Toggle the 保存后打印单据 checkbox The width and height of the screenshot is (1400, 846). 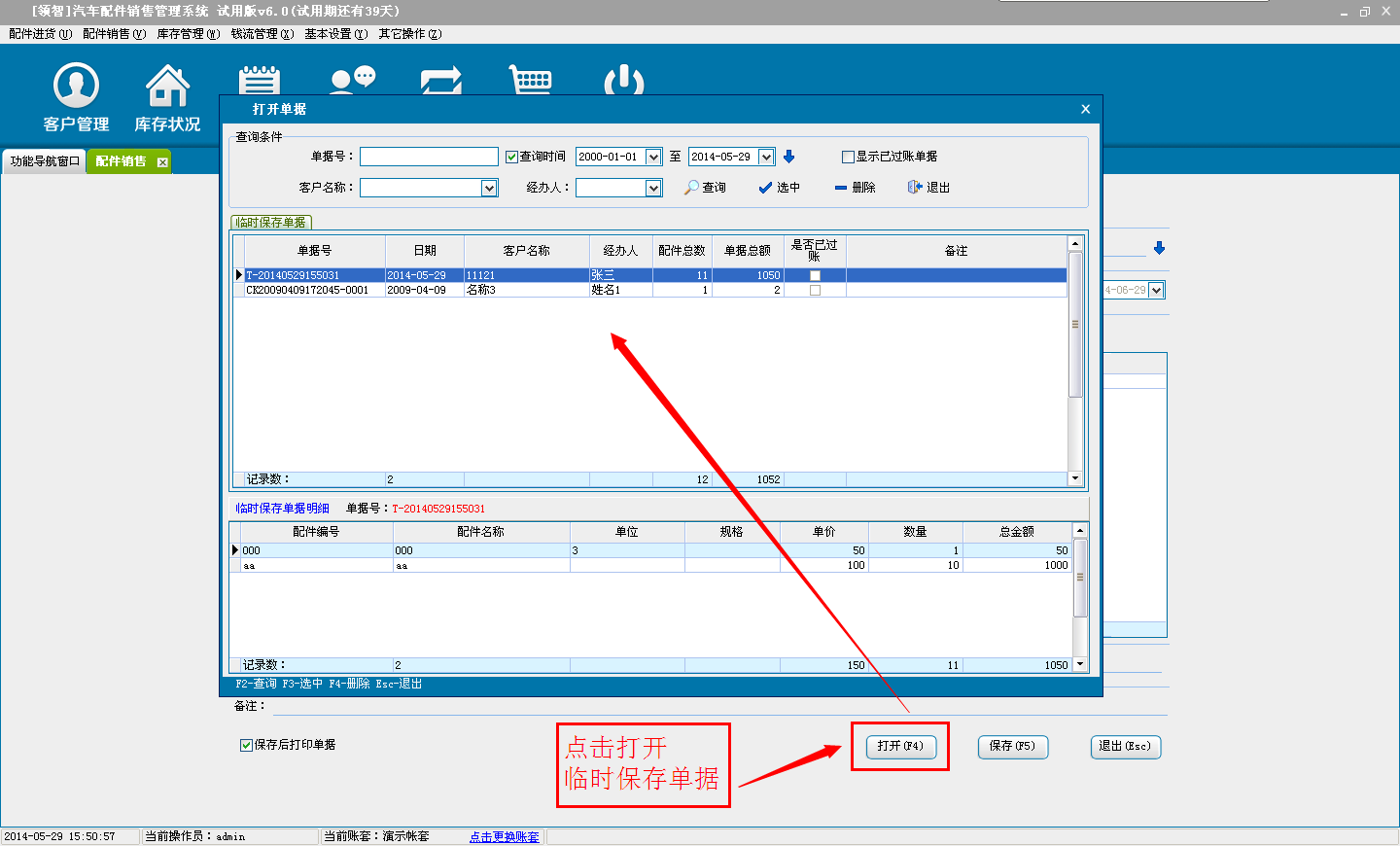point(246,745)
